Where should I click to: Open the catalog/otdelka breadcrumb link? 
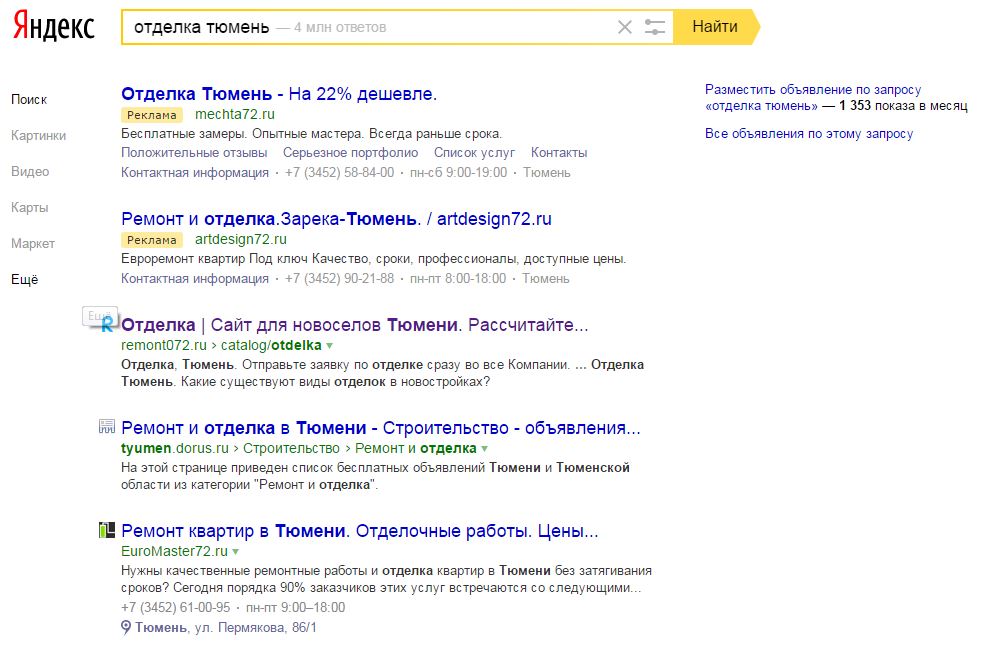tap(271, 346)
